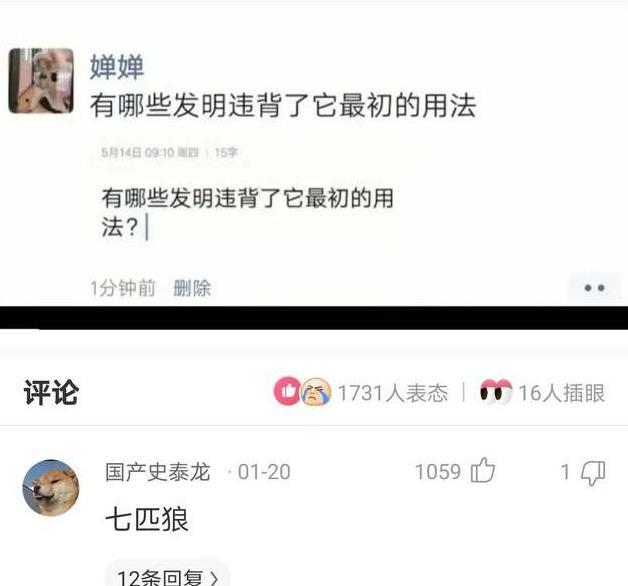Open the username 婵婵
This screenshot has width=628, height=586.
click(x=117, y=67)
